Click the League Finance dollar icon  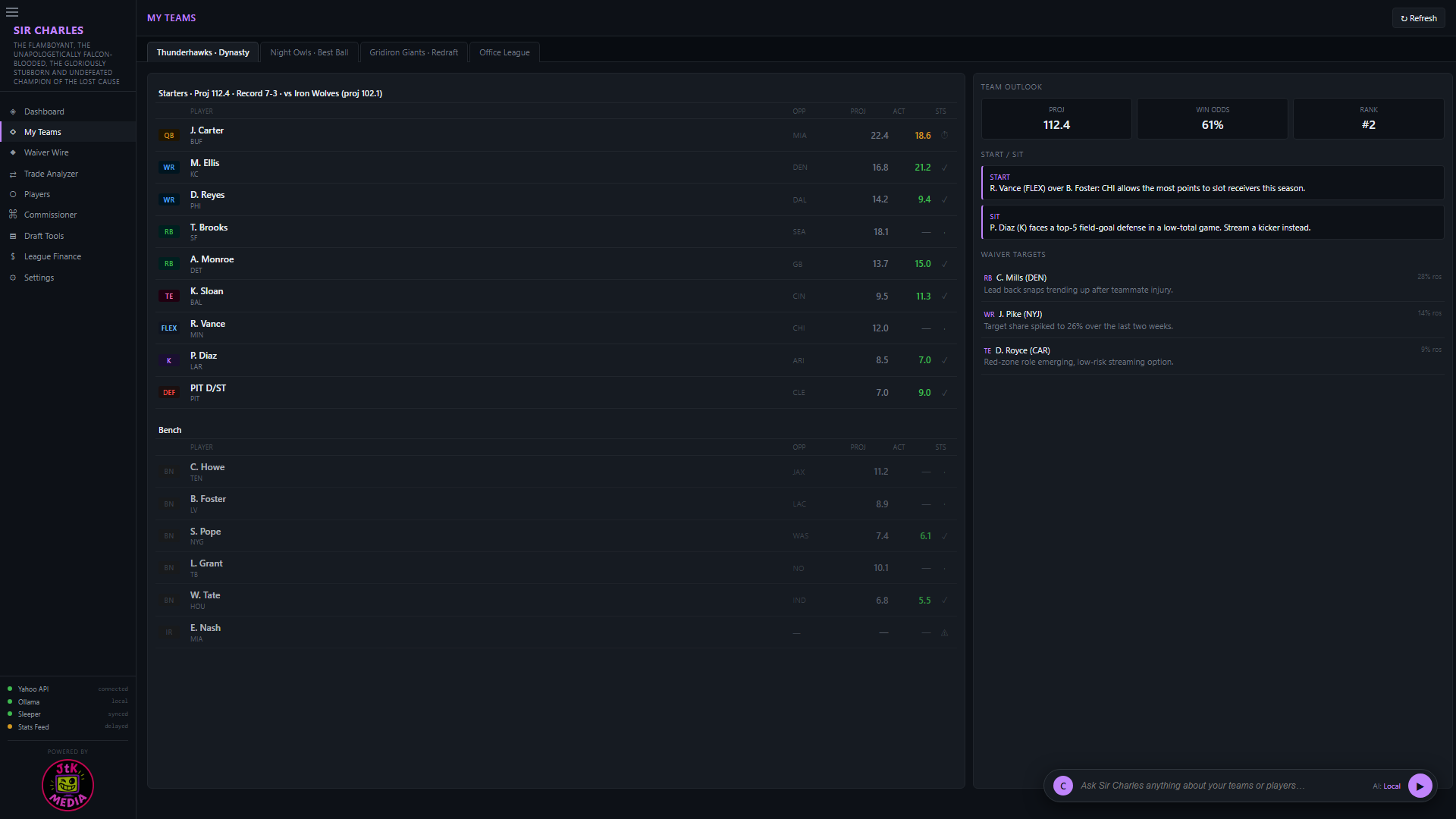coord(13,256)
